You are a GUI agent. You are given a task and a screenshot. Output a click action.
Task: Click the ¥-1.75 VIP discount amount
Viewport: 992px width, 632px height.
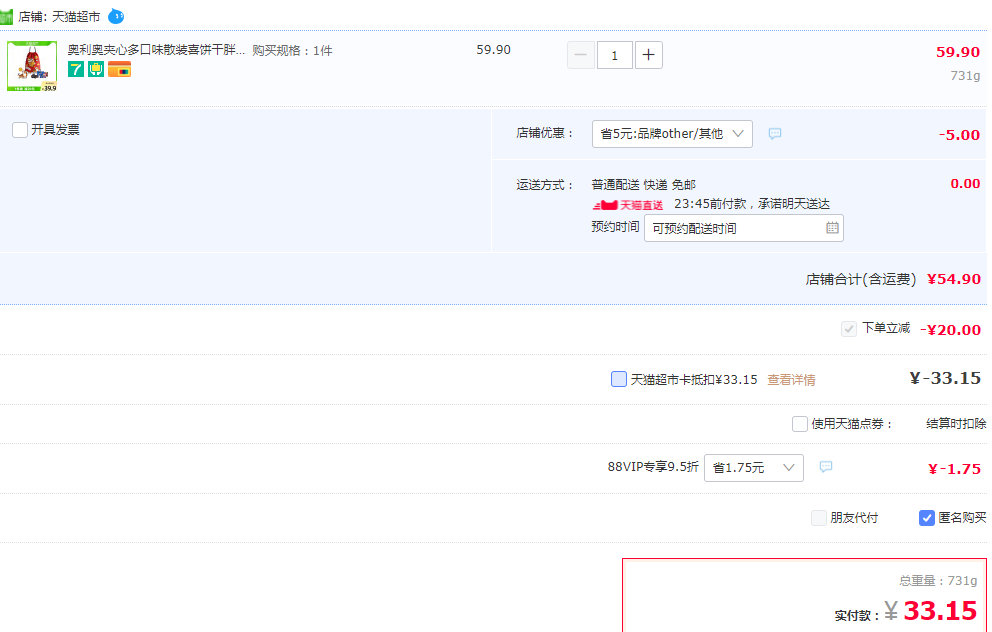point(954,469)
